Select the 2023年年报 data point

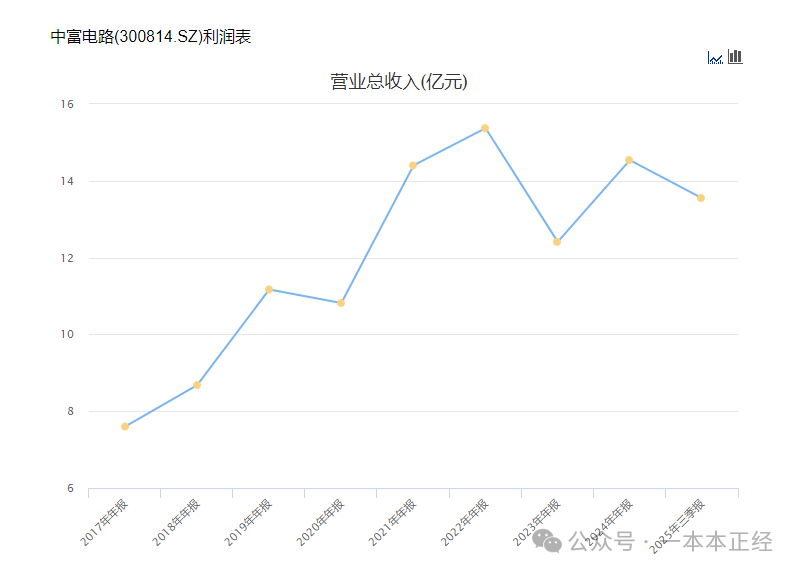pos(557,242)
